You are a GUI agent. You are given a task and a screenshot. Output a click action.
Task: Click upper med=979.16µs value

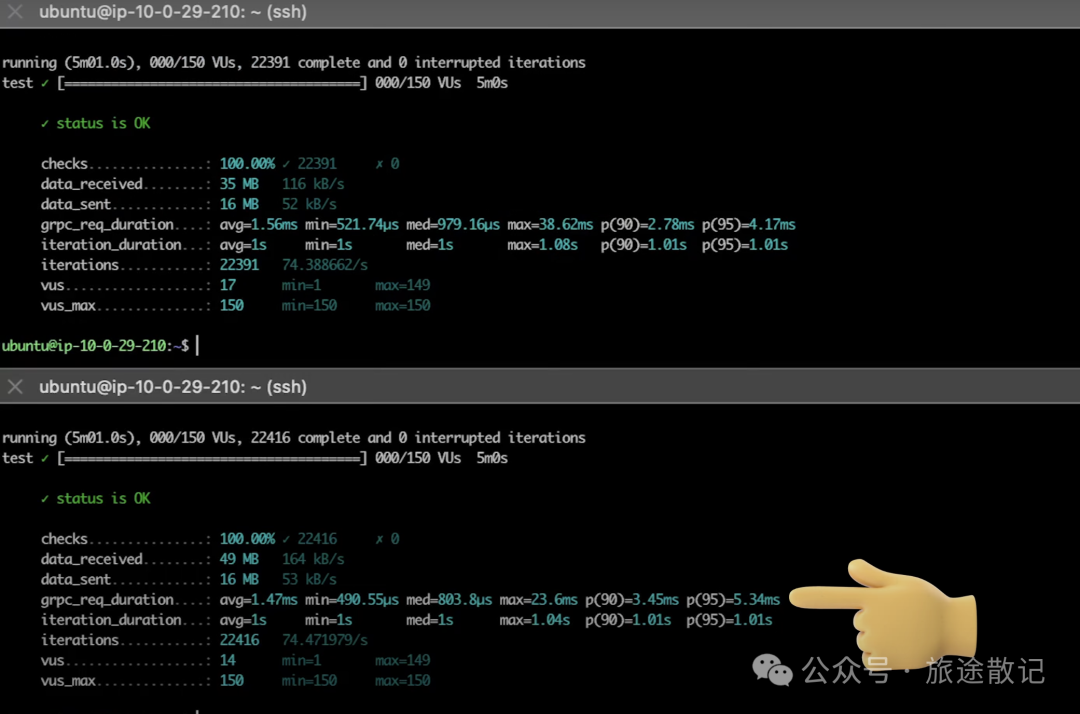point(453,224)
